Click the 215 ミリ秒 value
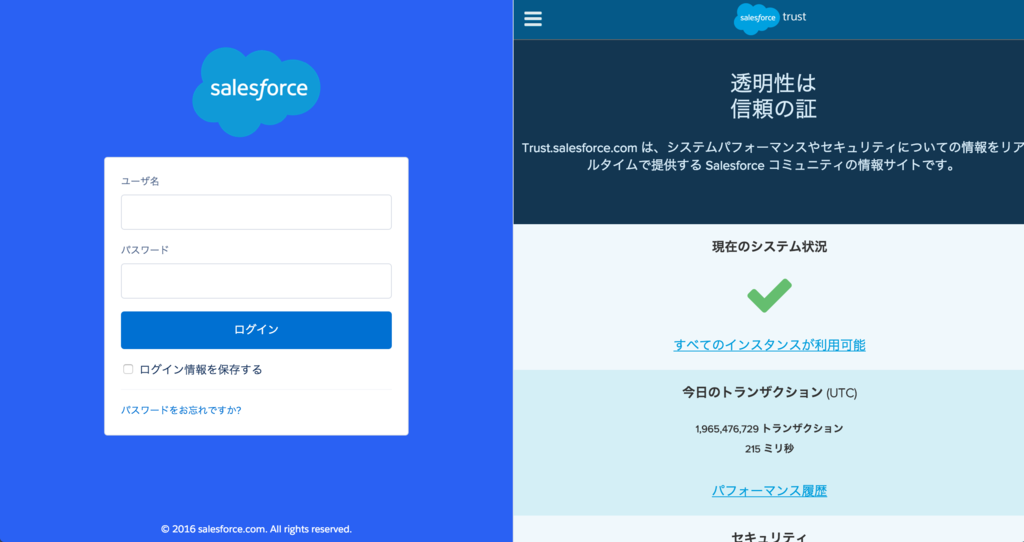Screen dimensions: 1024x542 769,449
